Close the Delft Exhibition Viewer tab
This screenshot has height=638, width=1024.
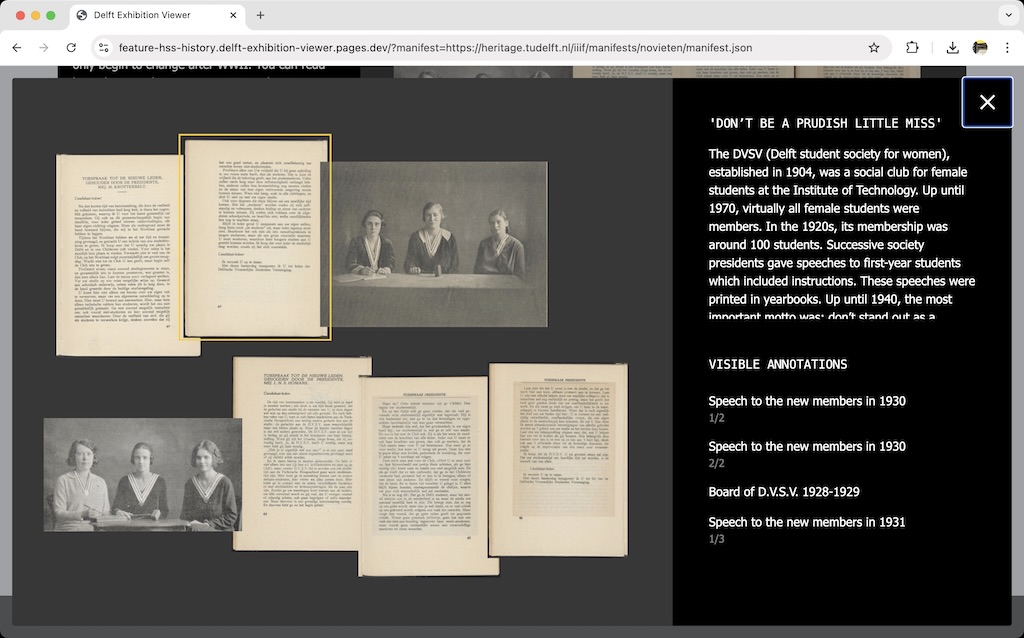pyautogui.click(x=233, y=15)
